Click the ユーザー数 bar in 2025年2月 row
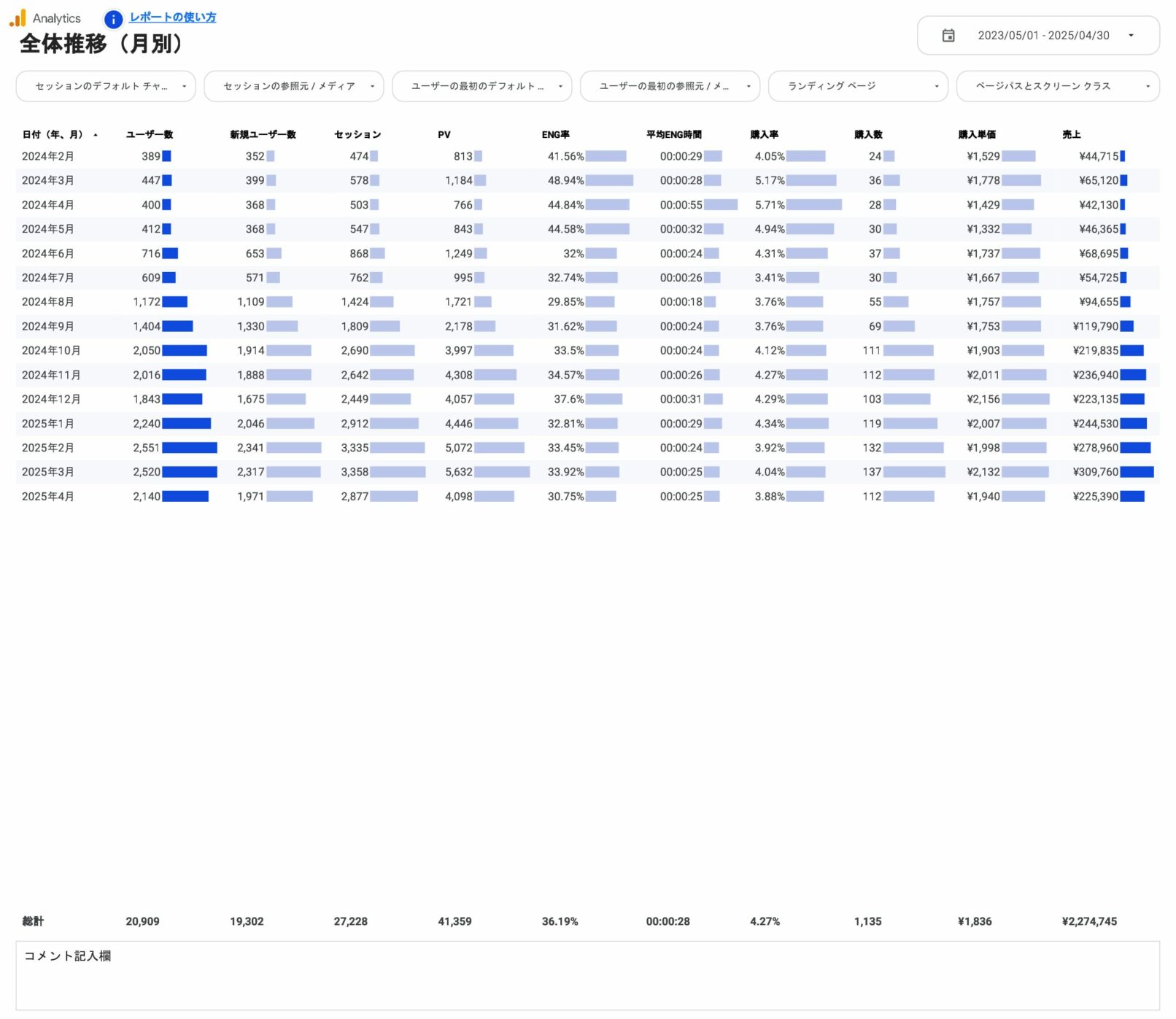The width and height of the screenshot is (1176, 1019). point(190,448)
